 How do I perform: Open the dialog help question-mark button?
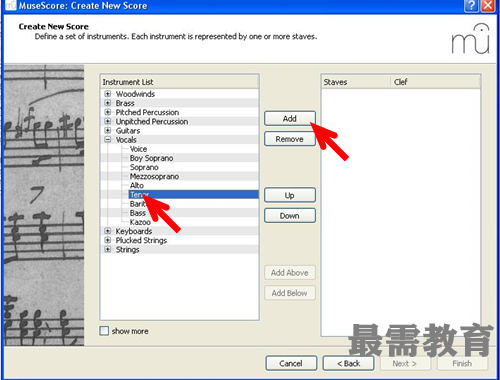point(472,5)
